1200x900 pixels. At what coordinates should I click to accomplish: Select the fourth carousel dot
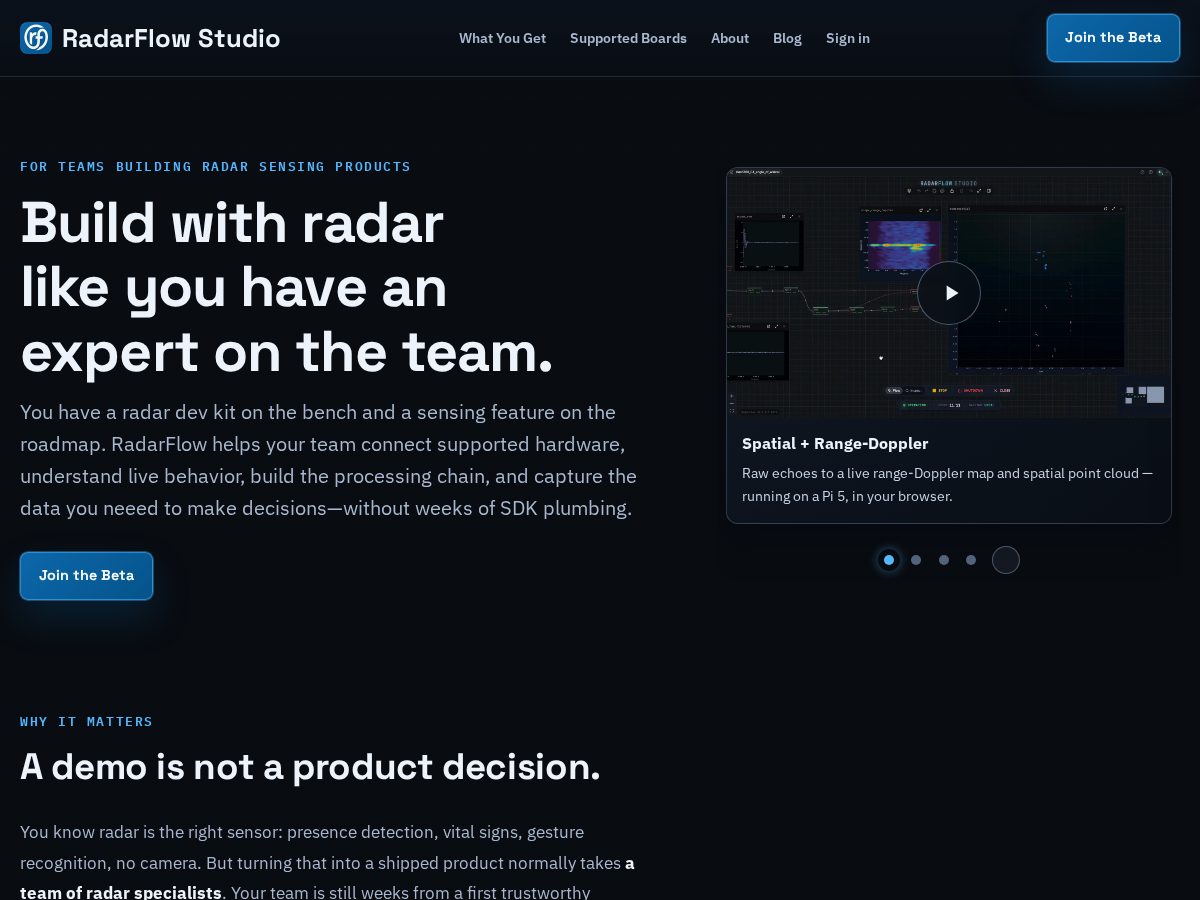tap(971, 560)
